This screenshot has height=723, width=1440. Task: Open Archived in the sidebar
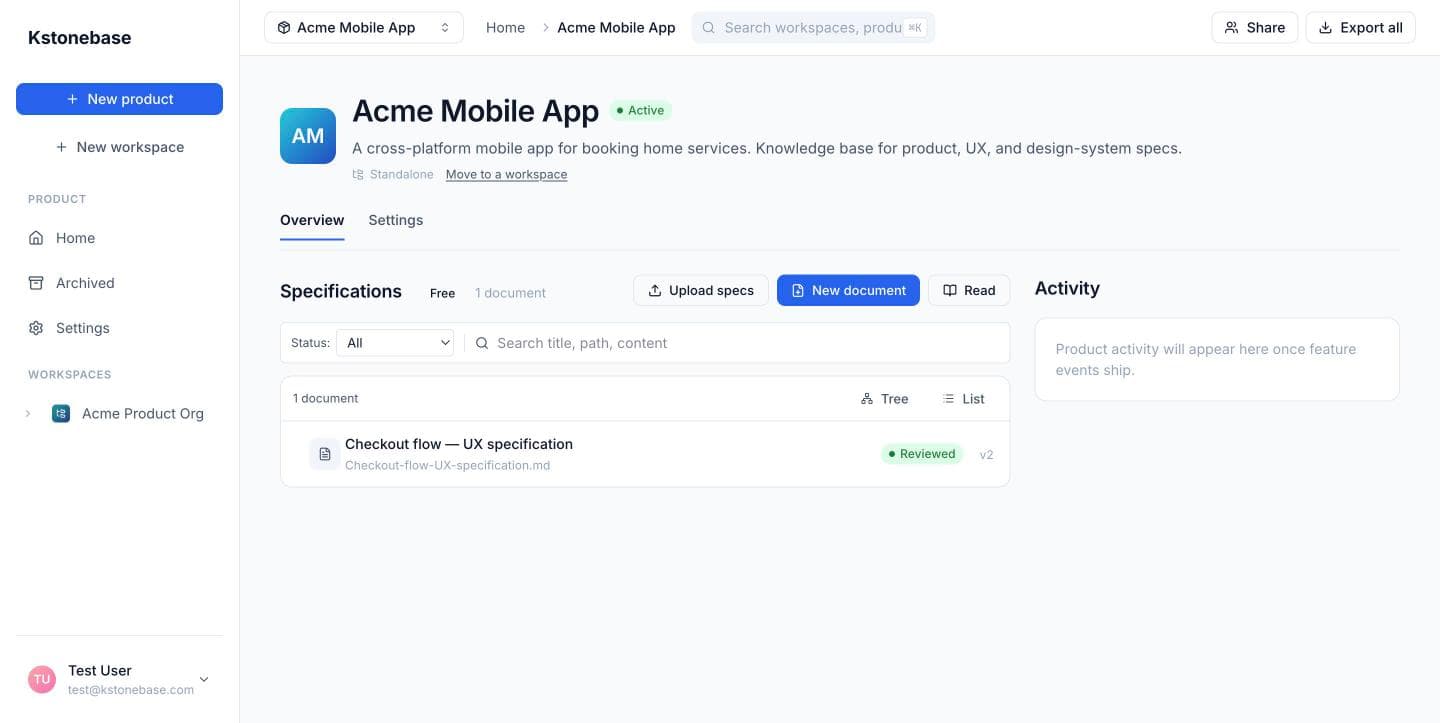point(119,283)
